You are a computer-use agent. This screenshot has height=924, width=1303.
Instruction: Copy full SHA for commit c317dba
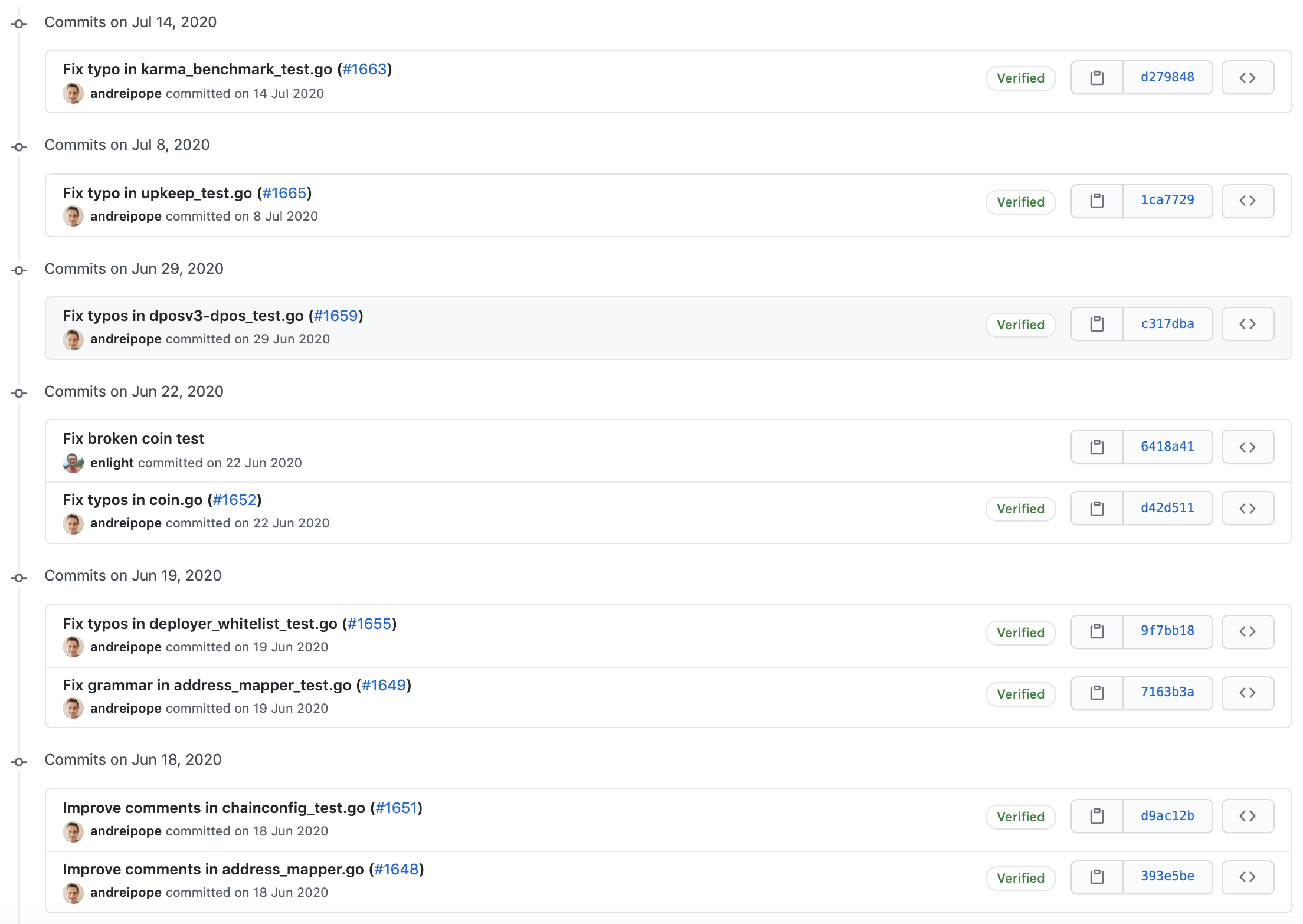point(1096,324)
